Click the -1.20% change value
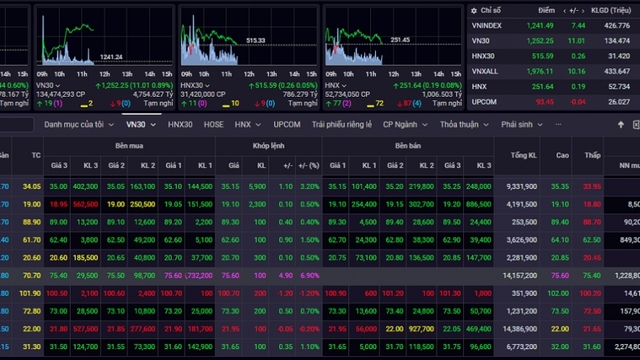640x360 pixels. tap(309, 293)
